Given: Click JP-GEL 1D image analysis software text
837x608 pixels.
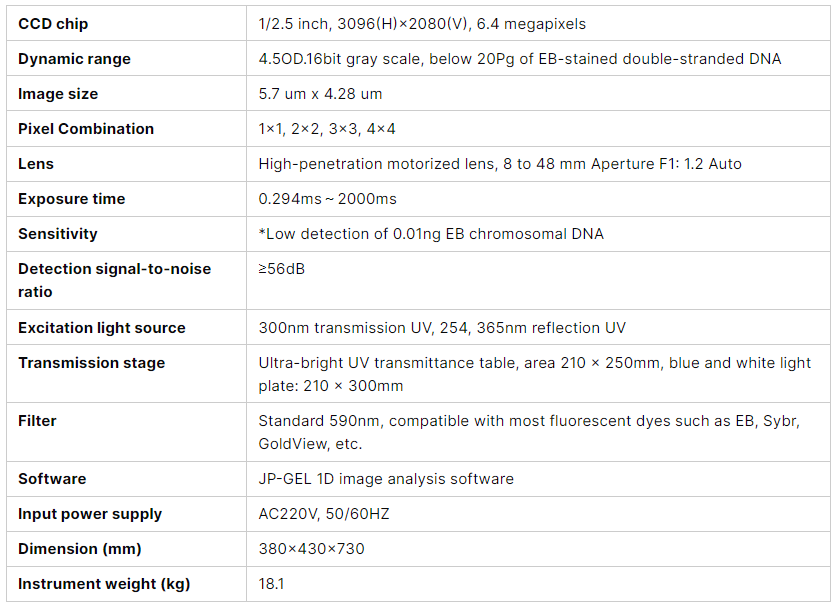Looking at the screenshot, I should pyautogui.click(x=386, y=479).
